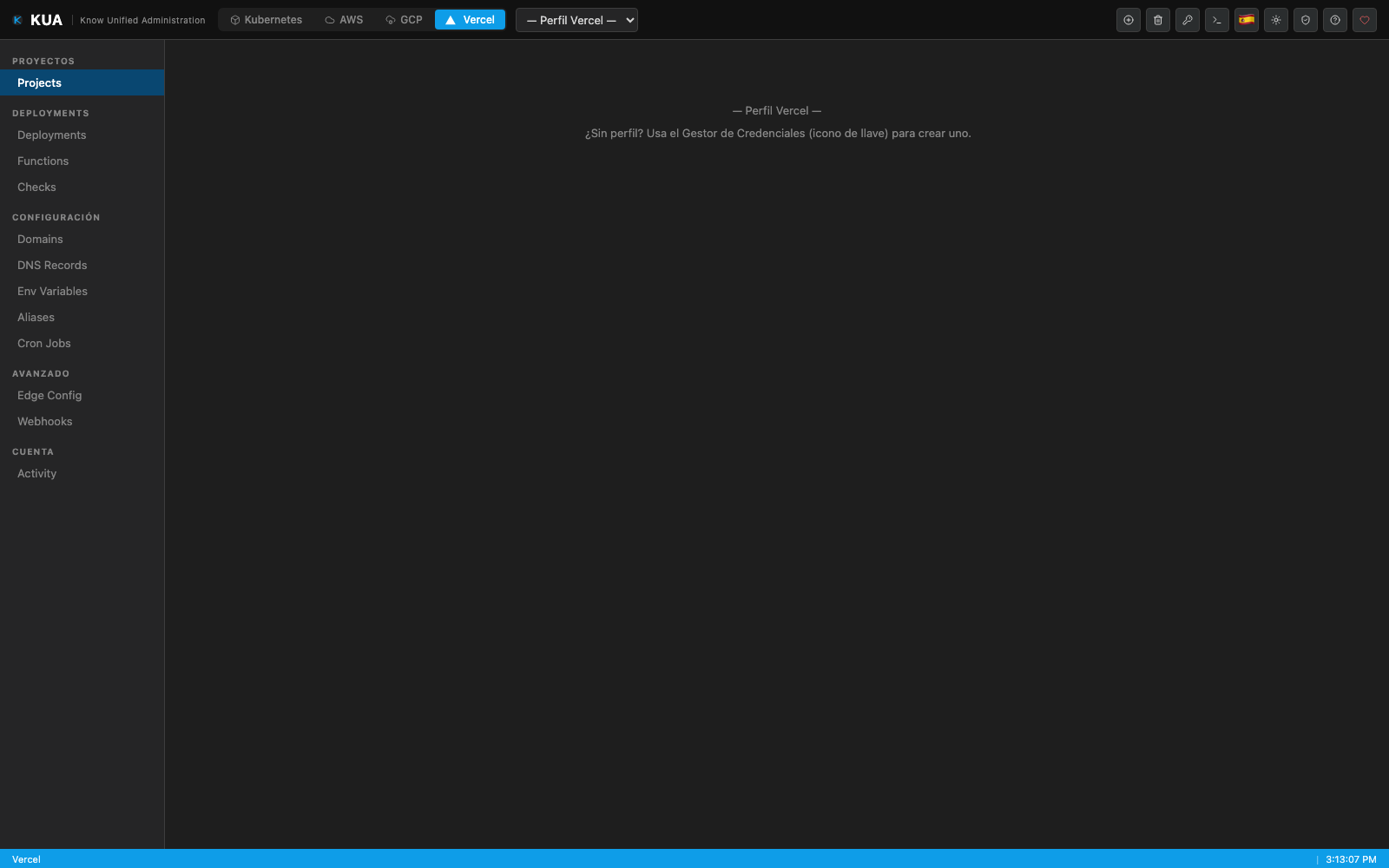The height and width of the screenshot is (868, 1389).
Task: Open Checks in the sidebar
Action: click(82, 187)
